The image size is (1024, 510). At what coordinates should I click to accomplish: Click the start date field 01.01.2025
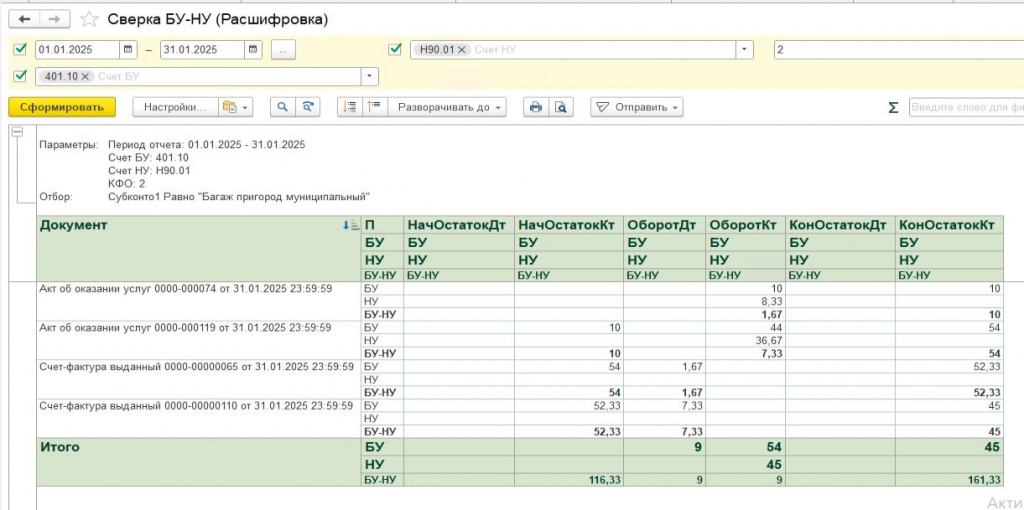coord(78,50)
